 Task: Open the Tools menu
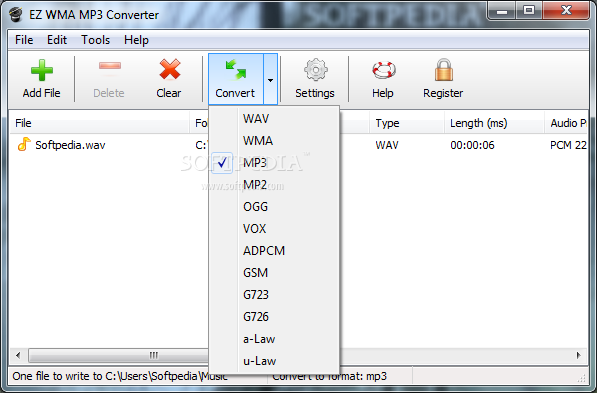click(x=95, y=40)
